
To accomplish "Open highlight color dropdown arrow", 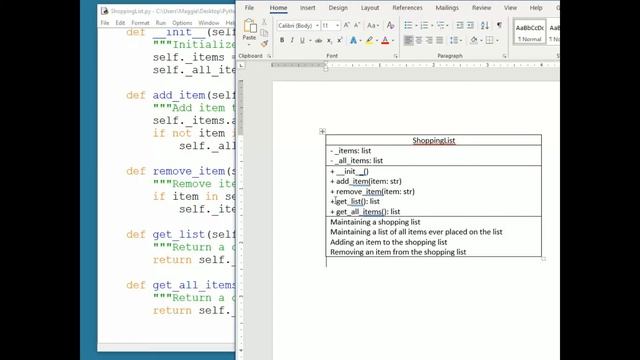I will pos(376,40).
